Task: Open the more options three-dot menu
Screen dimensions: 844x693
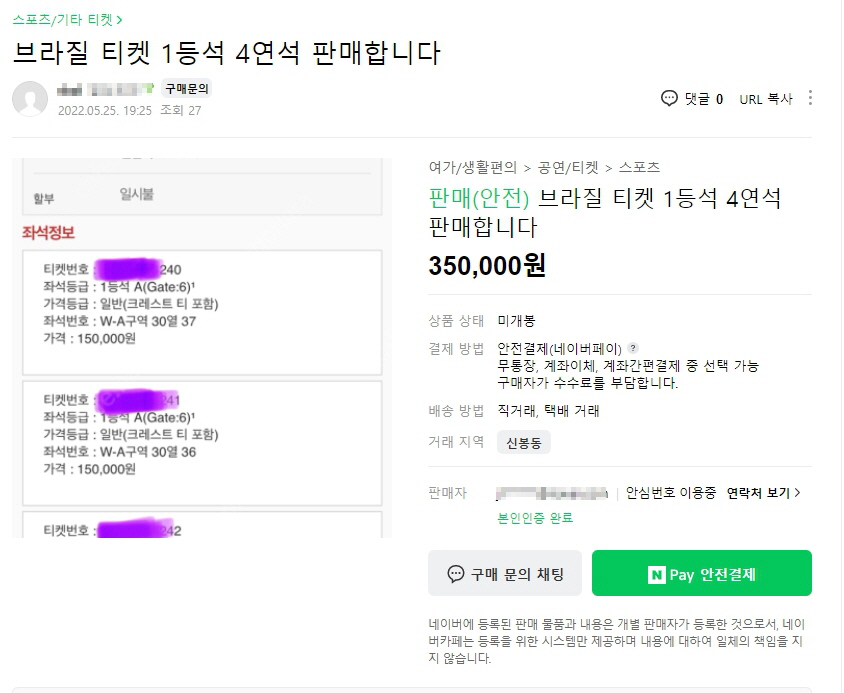Action: (810, 98)
